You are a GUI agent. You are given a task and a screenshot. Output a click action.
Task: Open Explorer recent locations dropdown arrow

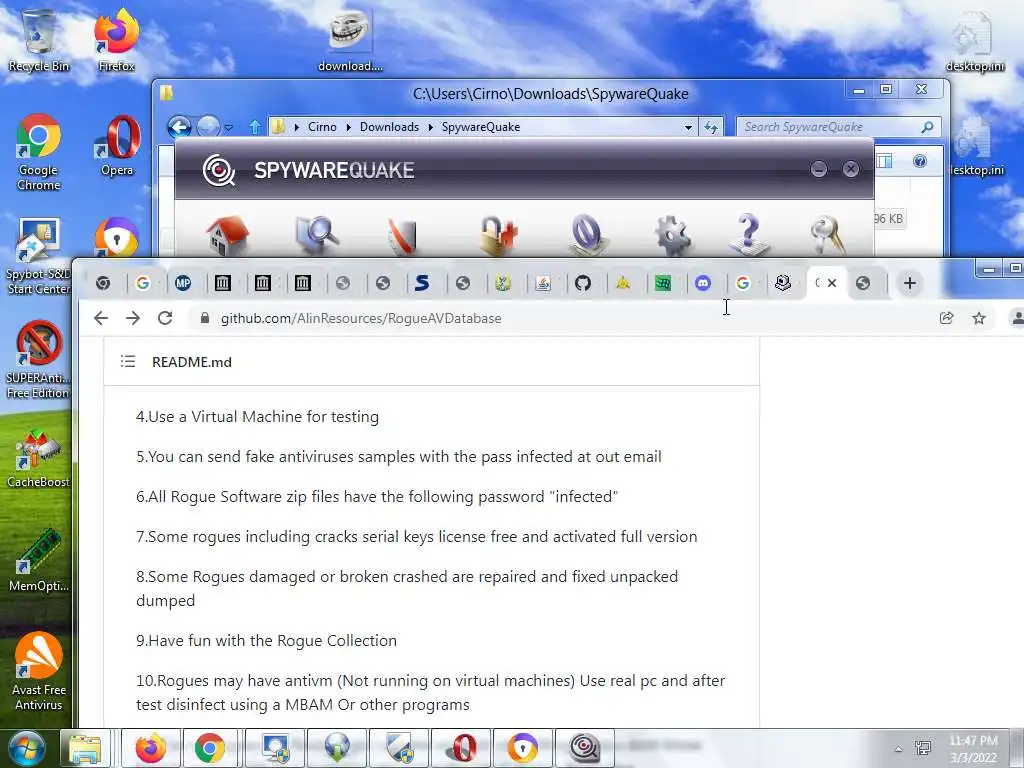pyautogui.click(x=229, y=127)
